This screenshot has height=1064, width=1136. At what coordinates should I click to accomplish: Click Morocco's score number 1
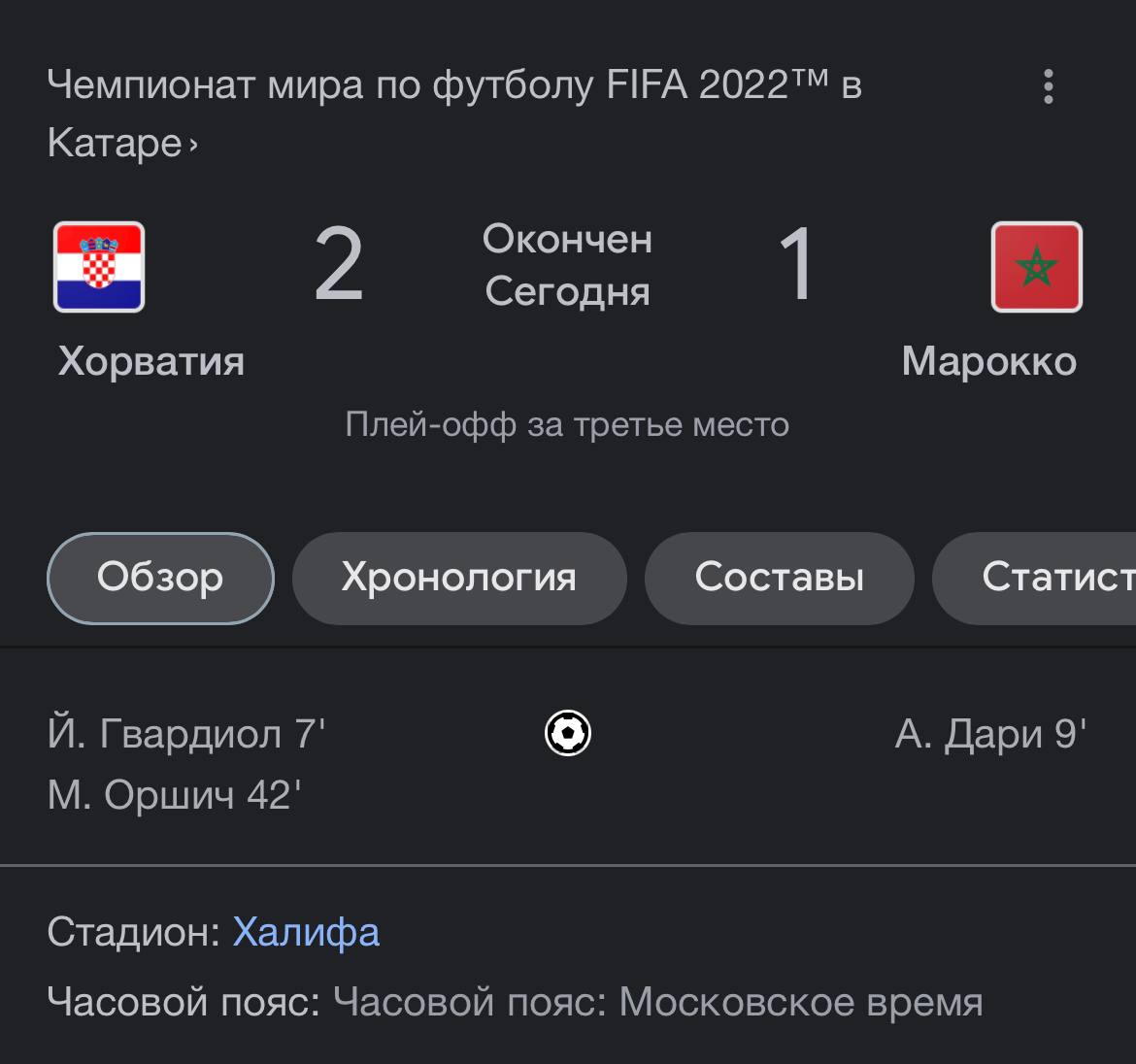point(796,264)
